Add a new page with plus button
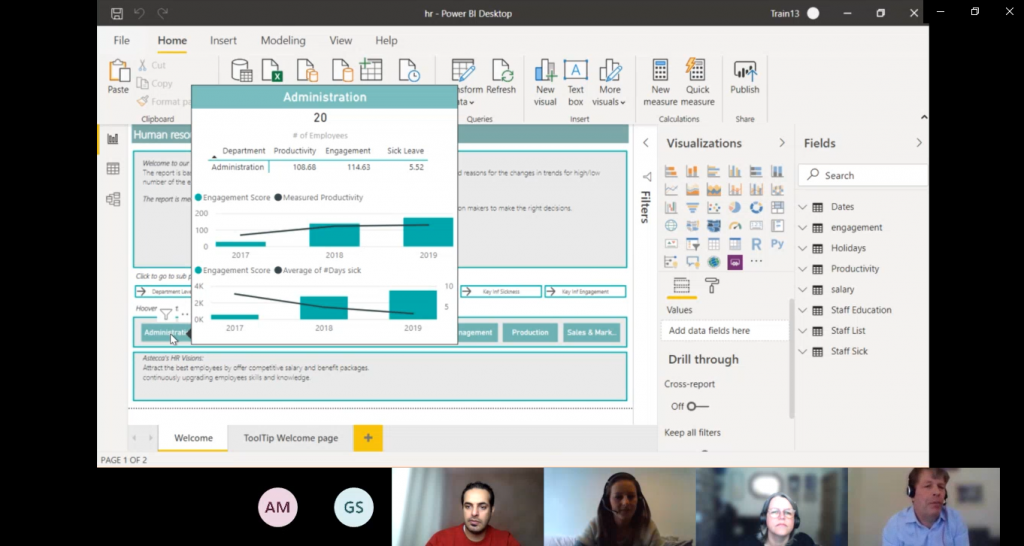Viewport: 1024px width, 546px height. click(368, 438)
